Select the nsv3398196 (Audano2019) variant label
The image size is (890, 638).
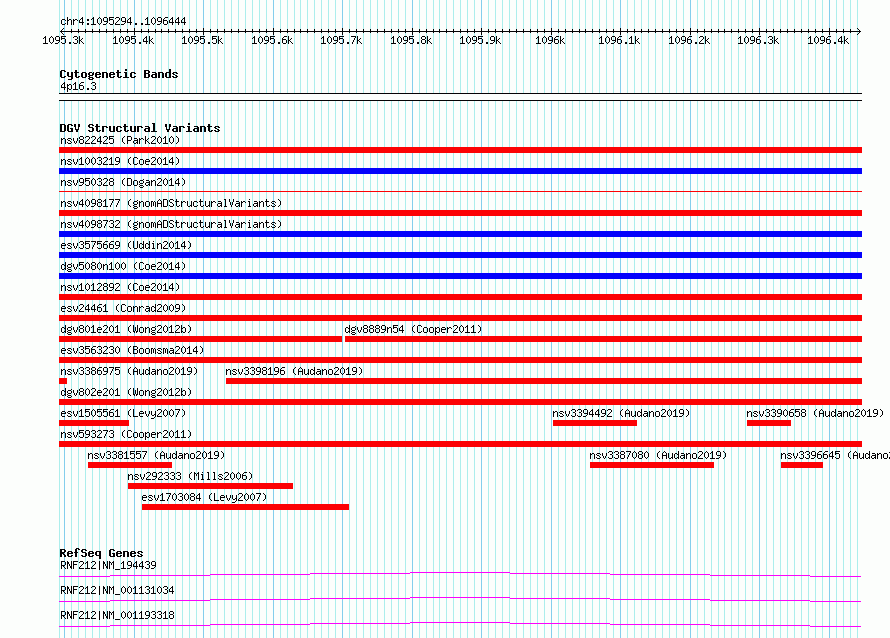pyautogui.click(x=294, y=371)
